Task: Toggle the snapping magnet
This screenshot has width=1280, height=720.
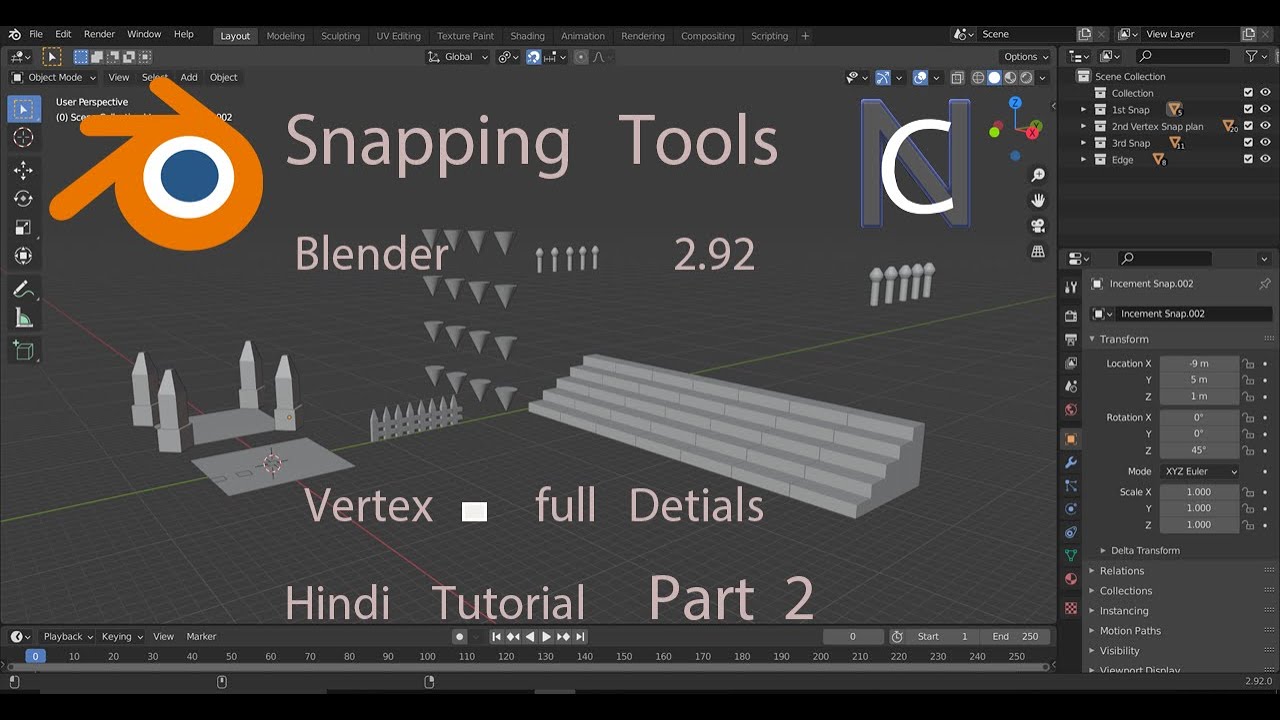Action: tap(534, 57)
